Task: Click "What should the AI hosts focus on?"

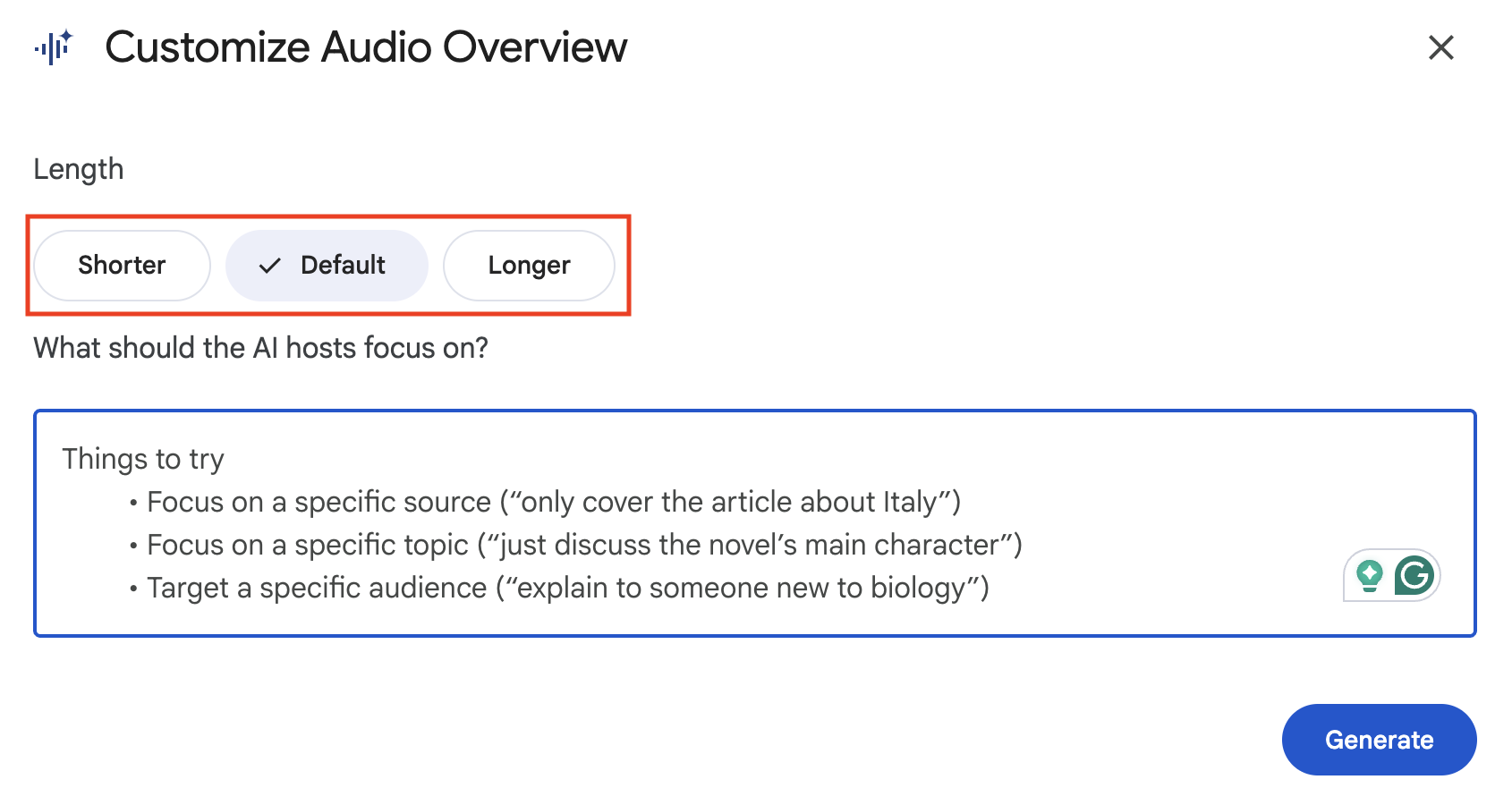Action: [260, 348]
